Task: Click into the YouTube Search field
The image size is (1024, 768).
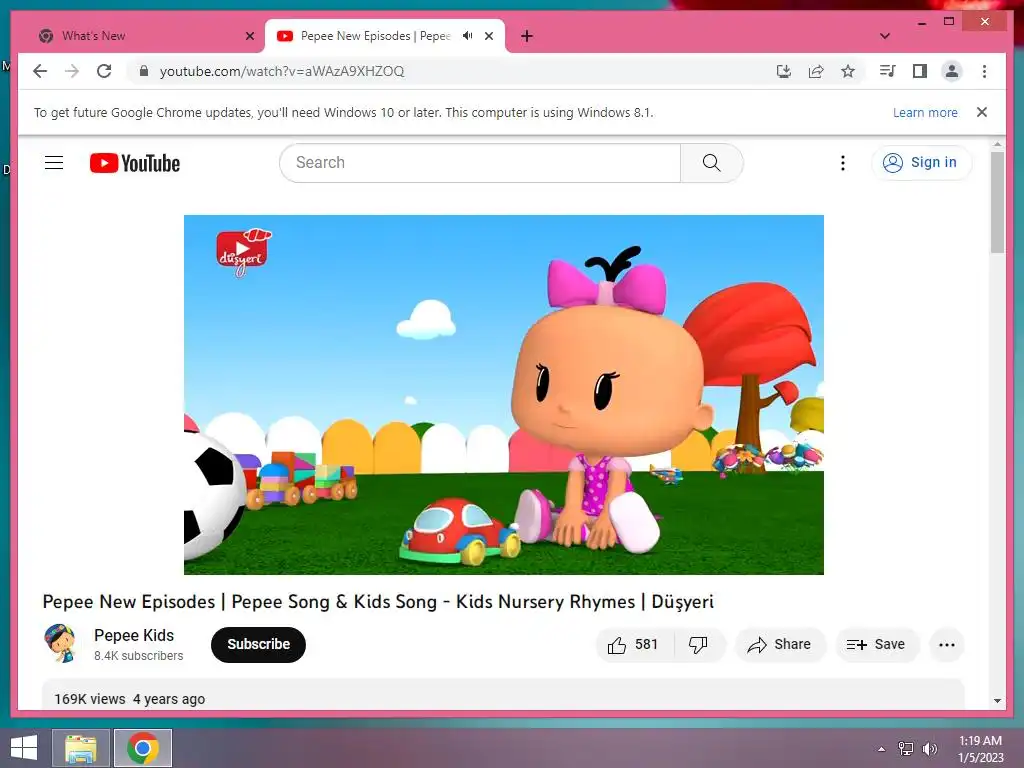Action: [x=480, y=163]
